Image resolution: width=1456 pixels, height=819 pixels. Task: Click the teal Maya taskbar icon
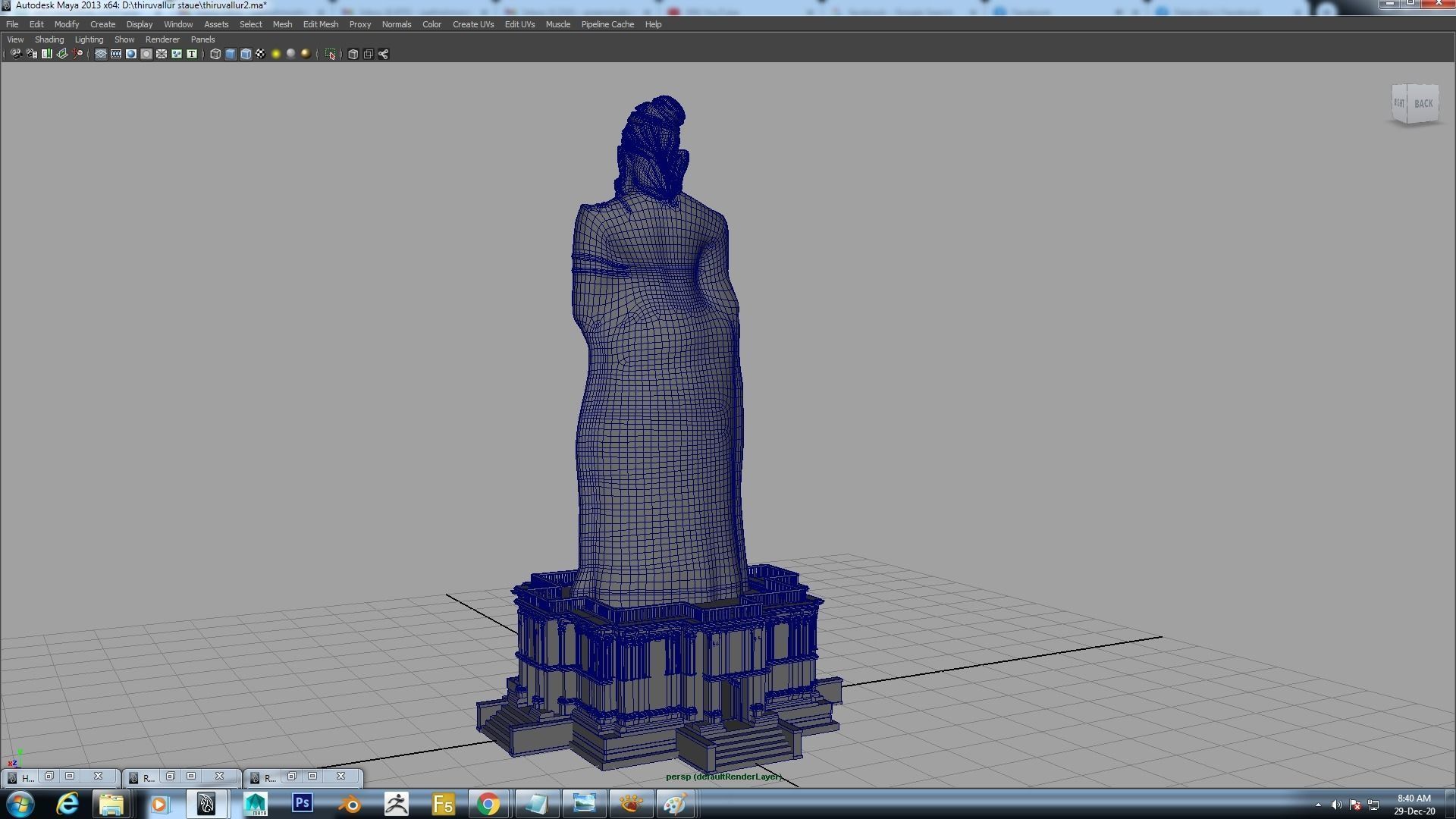(256, 803)
